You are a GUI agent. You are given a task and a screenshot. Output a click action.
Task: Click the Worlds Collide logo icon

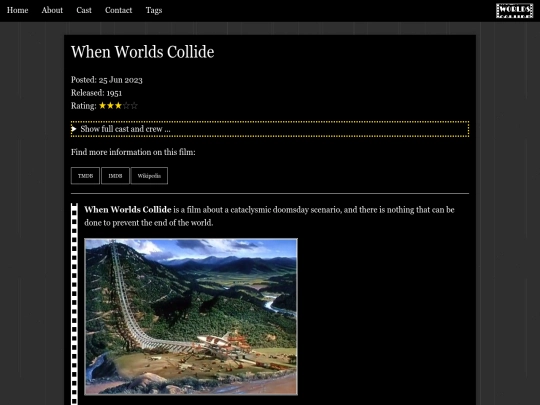[x=515, y=11]
